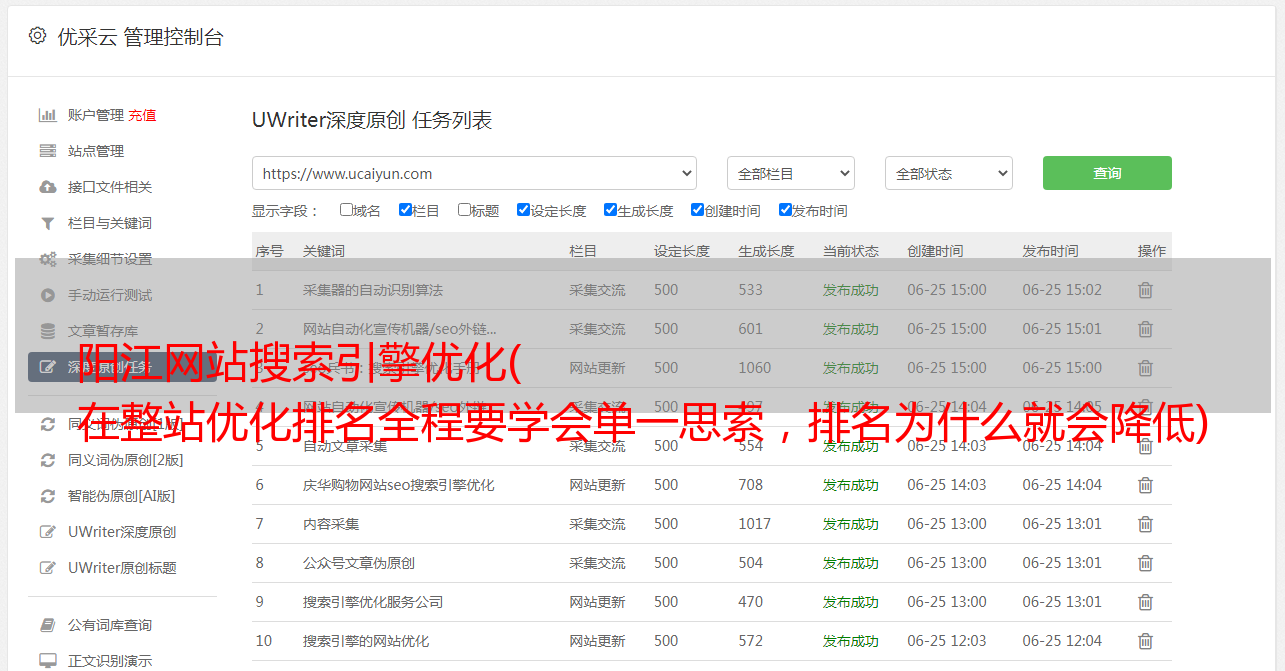Click the book icon for 公有词库查询
This screenshot has width=1285, height=671.
(47, 625)
